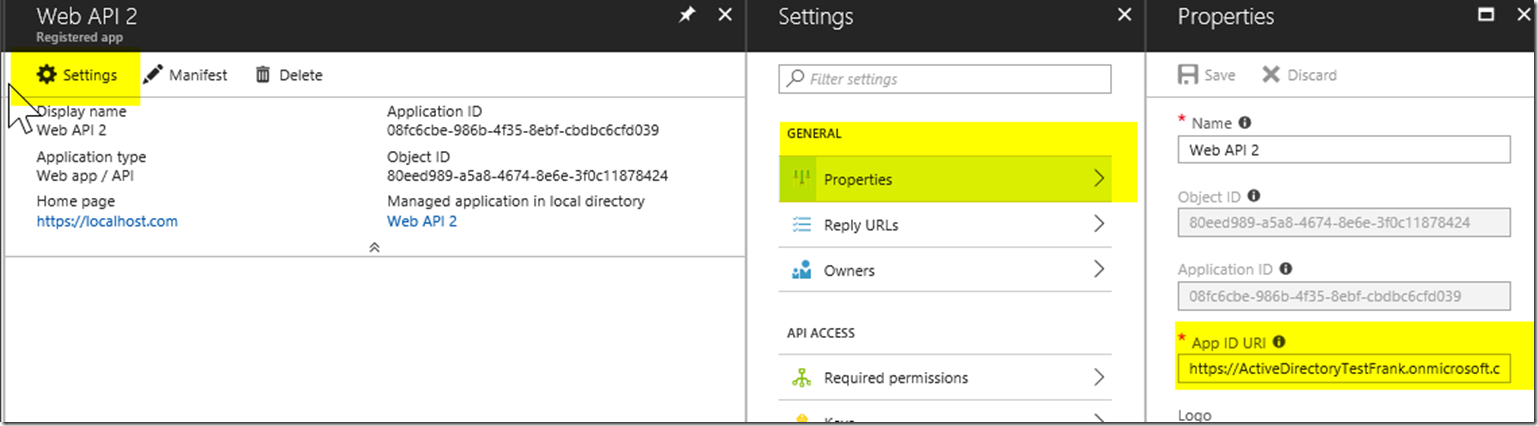Click the App ID URI input field
This screenshot has width=1538, height=426.
pyautogui.click(x=1343, y=369)
